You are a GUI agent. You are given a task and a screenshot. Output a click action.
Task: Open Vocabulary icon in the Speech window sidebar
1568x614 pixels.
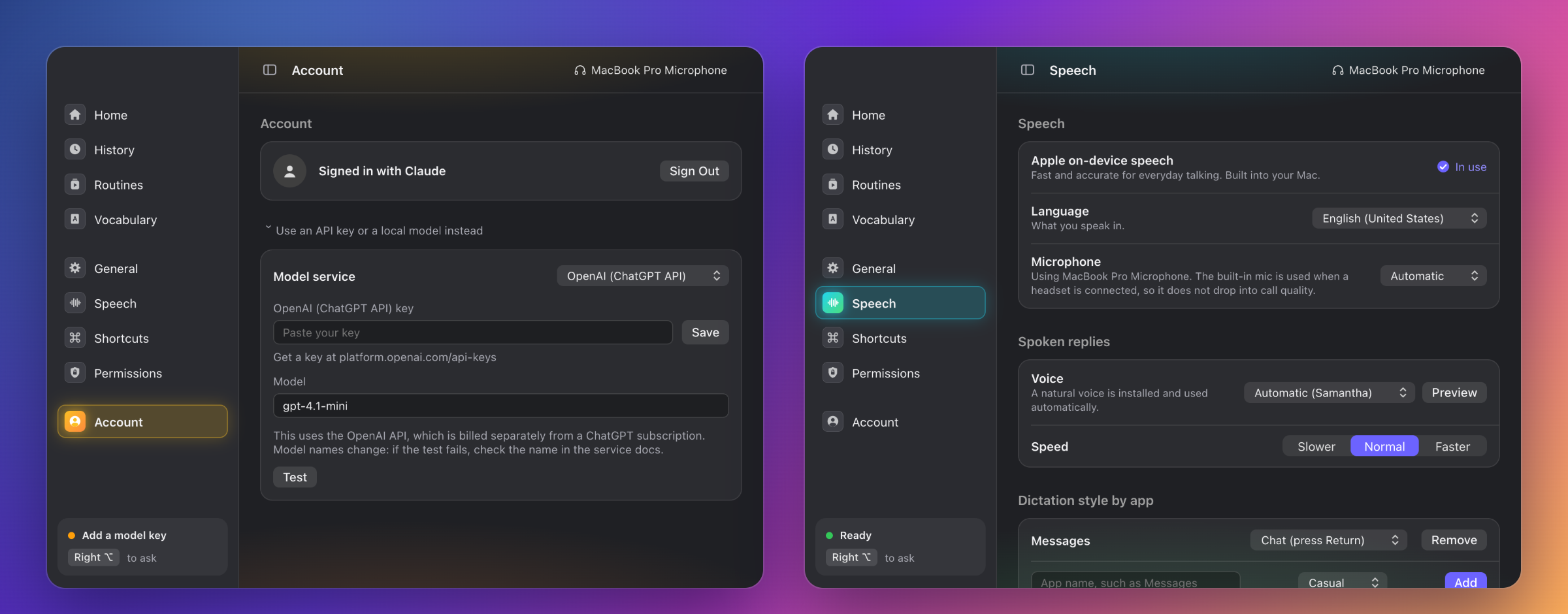pyautogui.click(x=833, y=219)
